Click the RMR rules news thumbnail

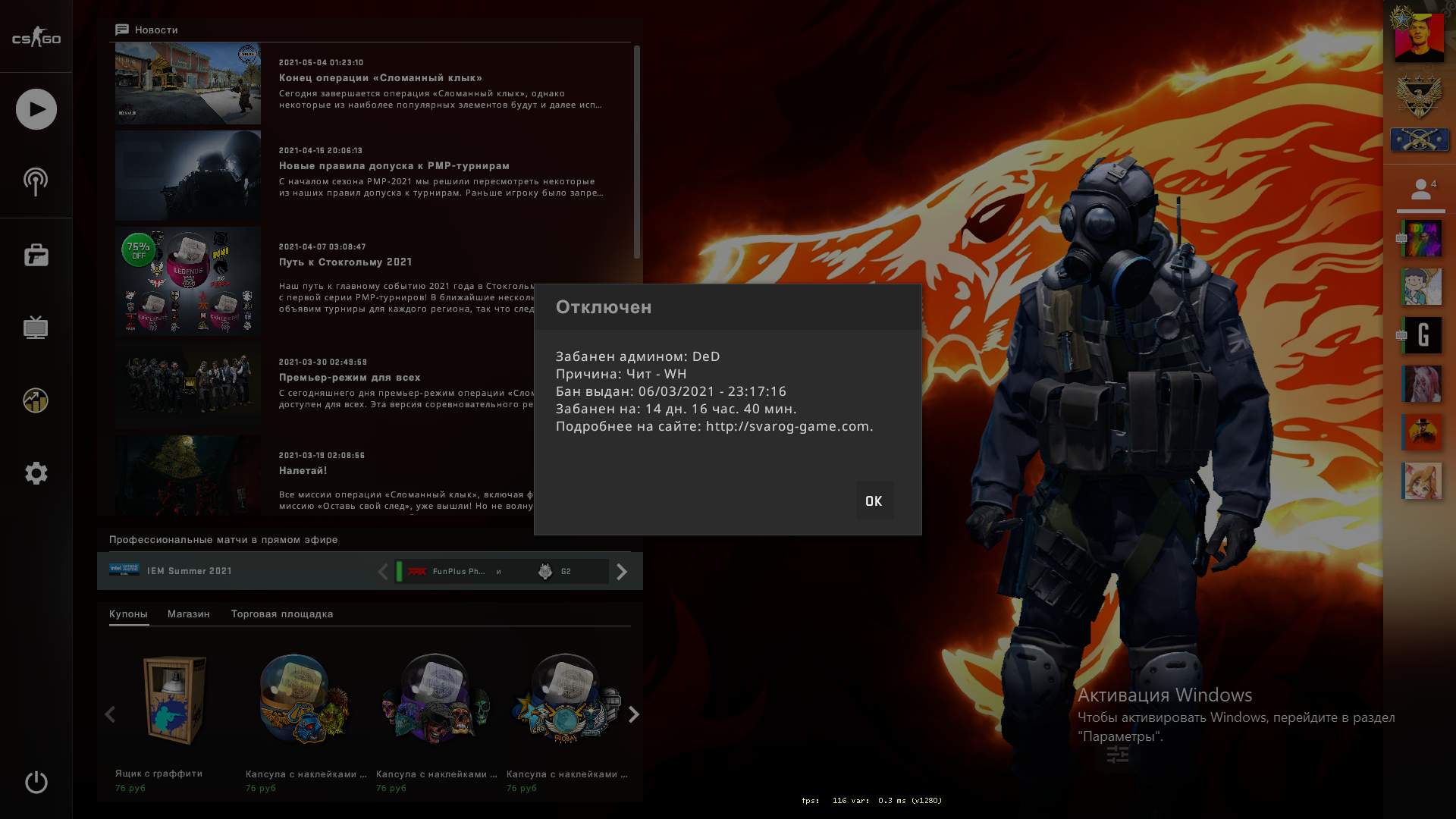tap(188, 175)
